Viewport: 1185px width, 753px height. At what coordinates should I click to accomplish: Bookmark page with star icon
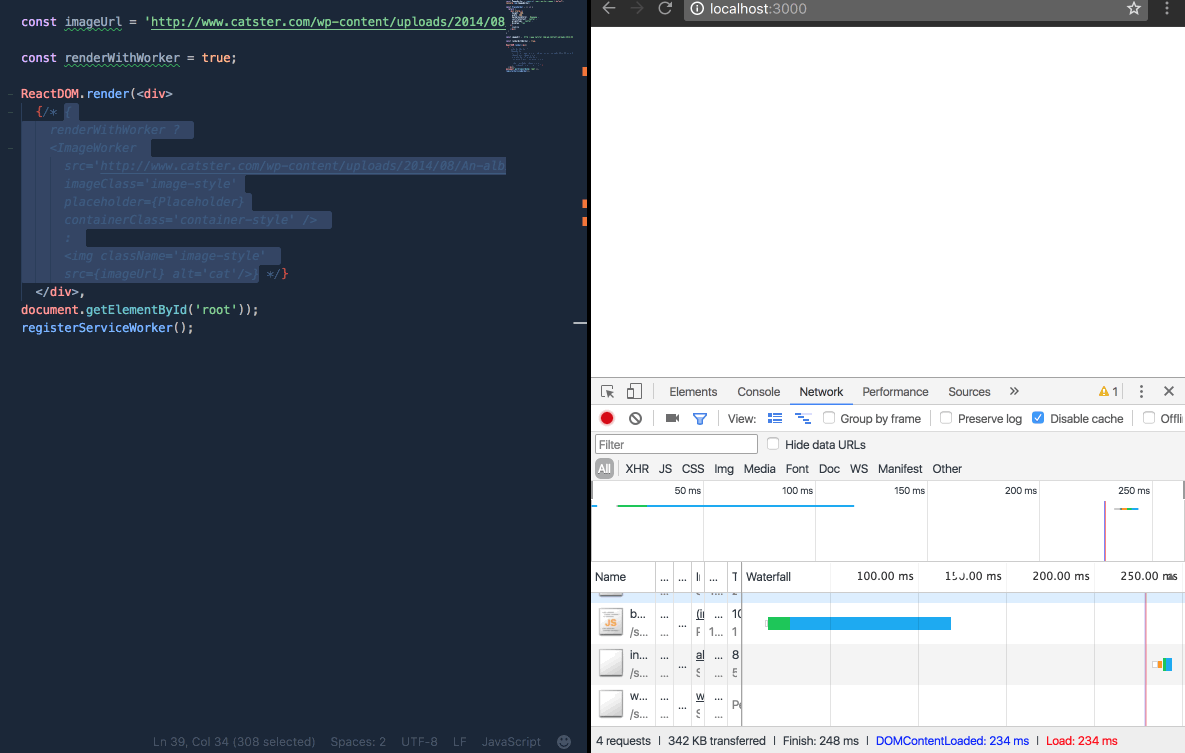pyautogui.click(x=1134, y=8)
